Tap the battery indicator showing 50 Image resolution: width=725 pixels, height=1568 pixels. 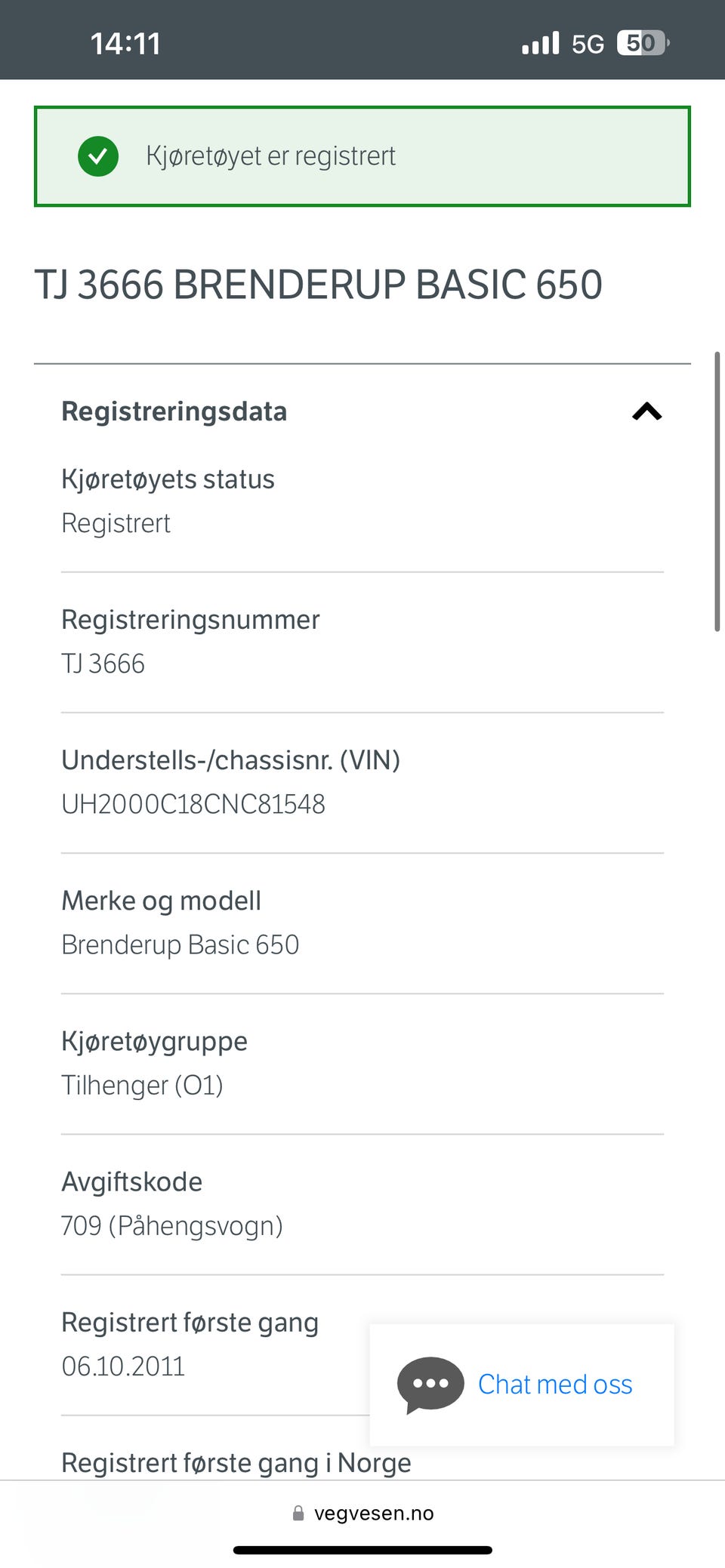pyautogui.click(x=643, y=43)
